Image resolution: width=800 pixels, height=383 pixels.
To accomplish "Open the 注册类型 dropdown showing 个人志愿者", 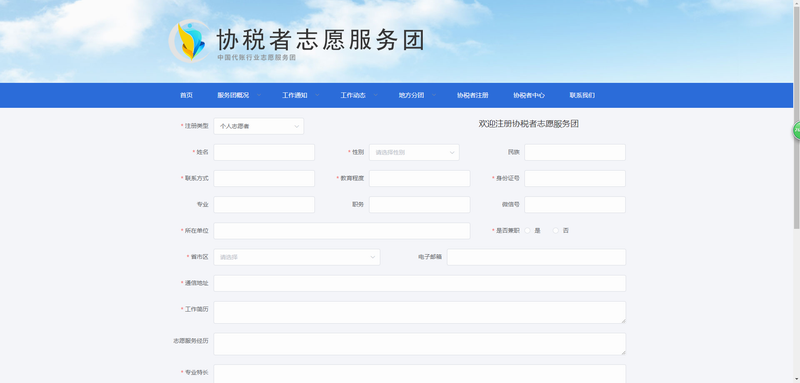I will point(259,126).
